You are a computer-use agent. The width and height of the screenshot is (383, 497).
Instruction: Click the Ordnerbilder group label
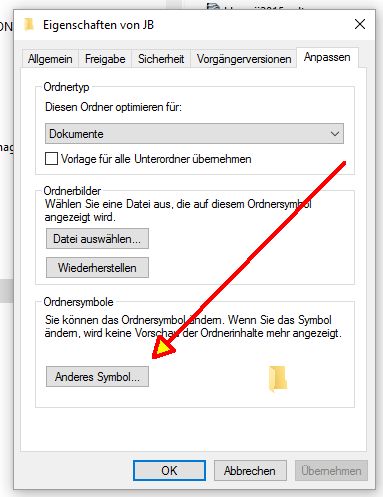(x=72, y=191)
